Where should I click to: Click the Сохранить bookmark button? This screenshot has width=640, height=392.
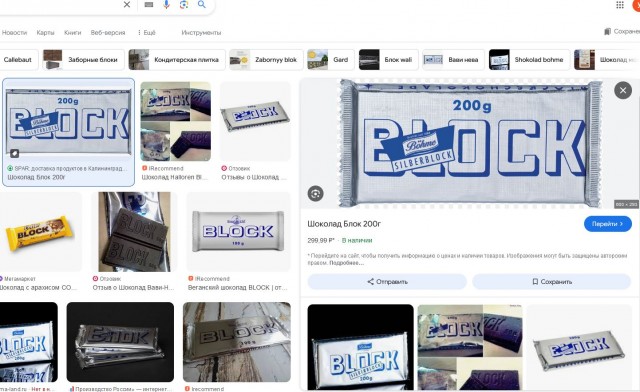point(552,282)
